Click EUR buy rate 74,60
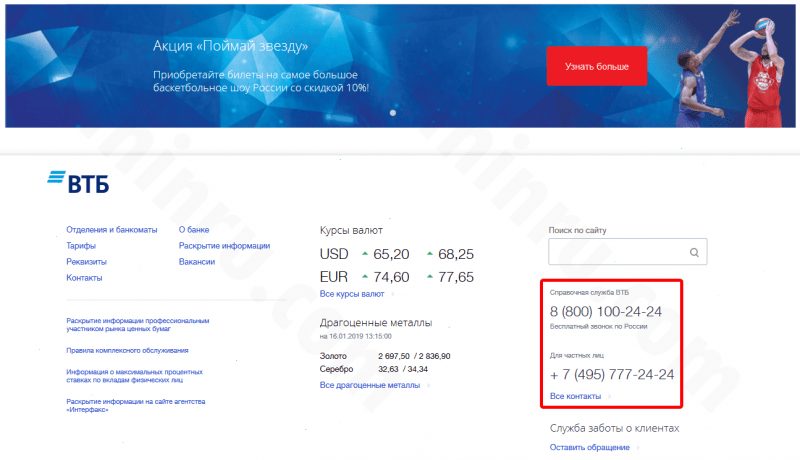 391,277
